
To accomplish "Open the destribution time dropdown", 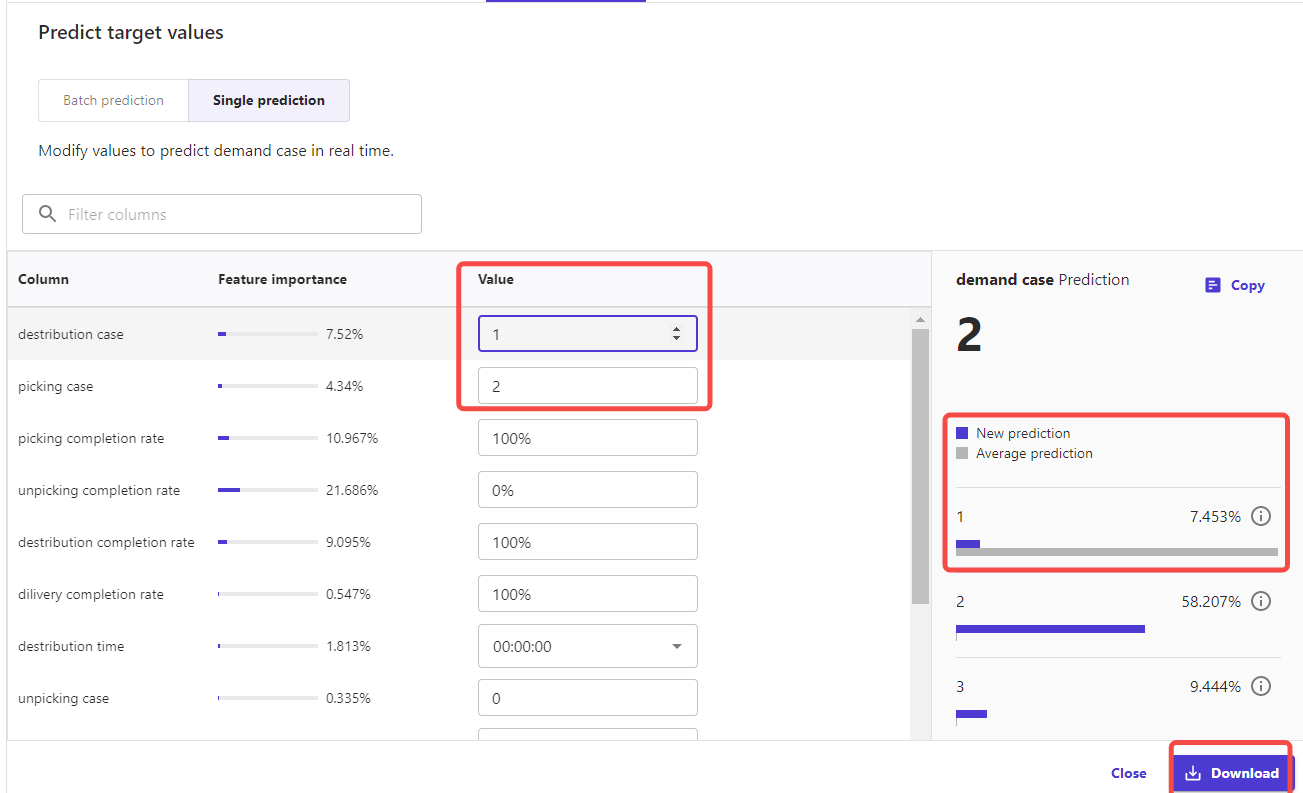I will [676, 647].
